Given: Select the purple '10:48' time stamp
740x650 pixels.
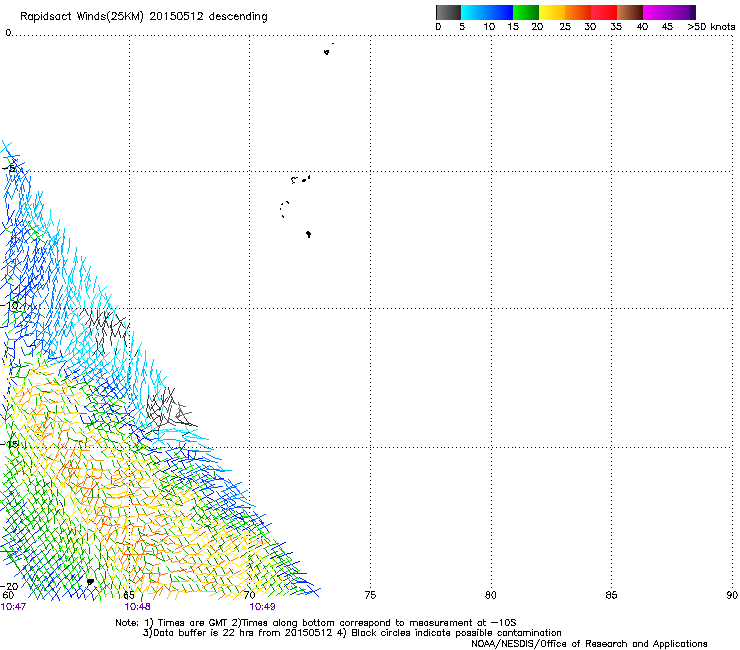Looking at the screenshot, I should coord(137,607).
